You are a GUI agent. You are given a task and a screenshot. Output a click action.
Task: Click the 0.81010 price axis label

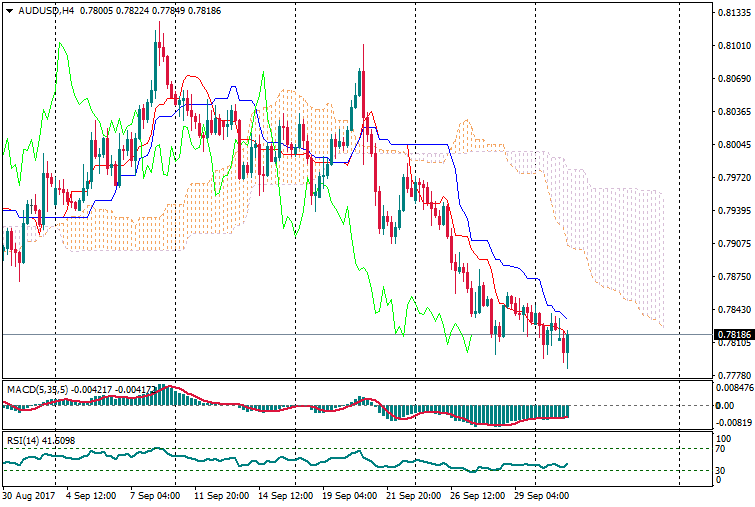[x=733, y=45]
